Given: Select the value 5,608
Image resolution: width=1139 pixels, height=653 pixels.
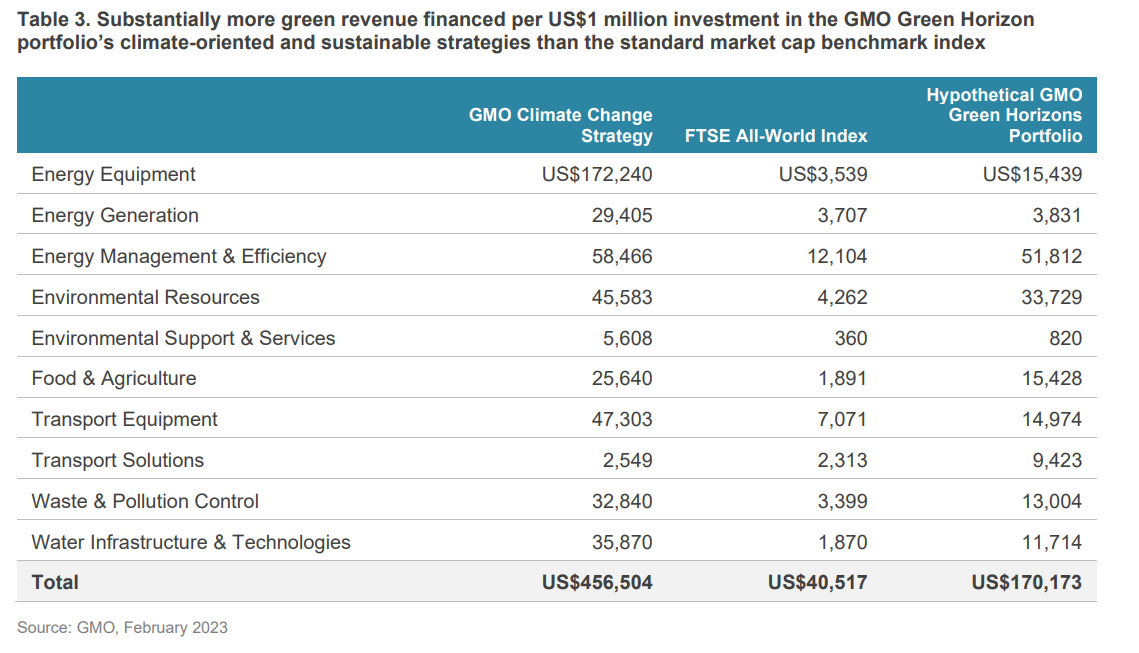Looking at the screenshot, I should click(x=627, y=338).
